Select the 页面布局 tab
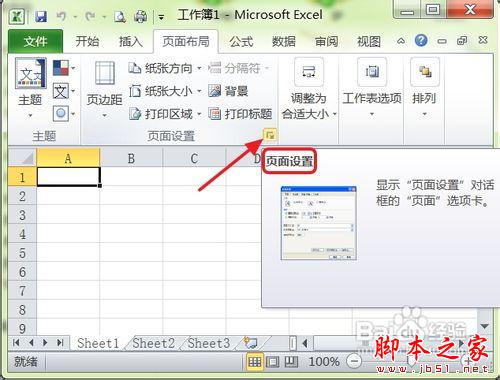This screenshot has width=500, height=380. (186, 42)
